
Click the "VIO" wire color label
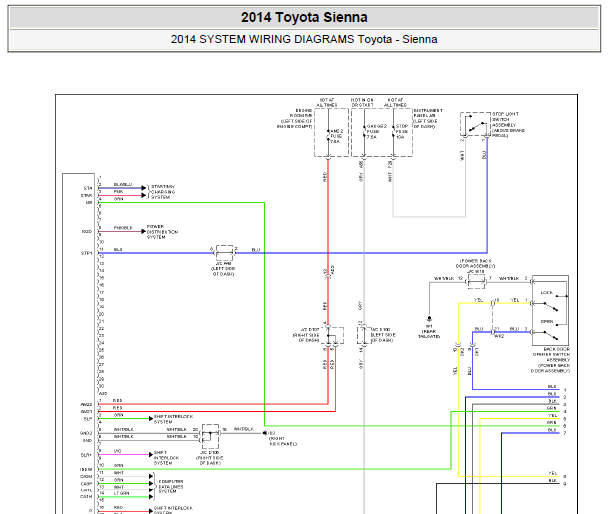click(117, 451)
